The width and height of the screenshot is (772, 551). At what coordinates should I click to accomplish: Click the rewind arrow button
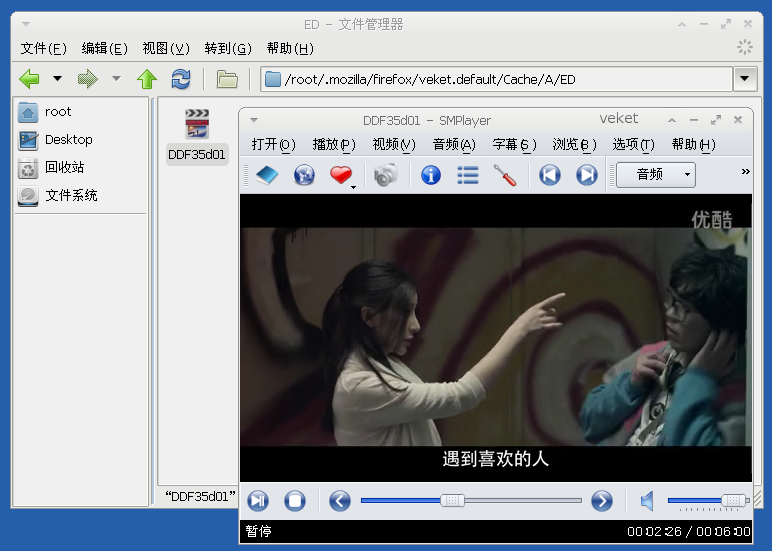(x=340, y=501)
